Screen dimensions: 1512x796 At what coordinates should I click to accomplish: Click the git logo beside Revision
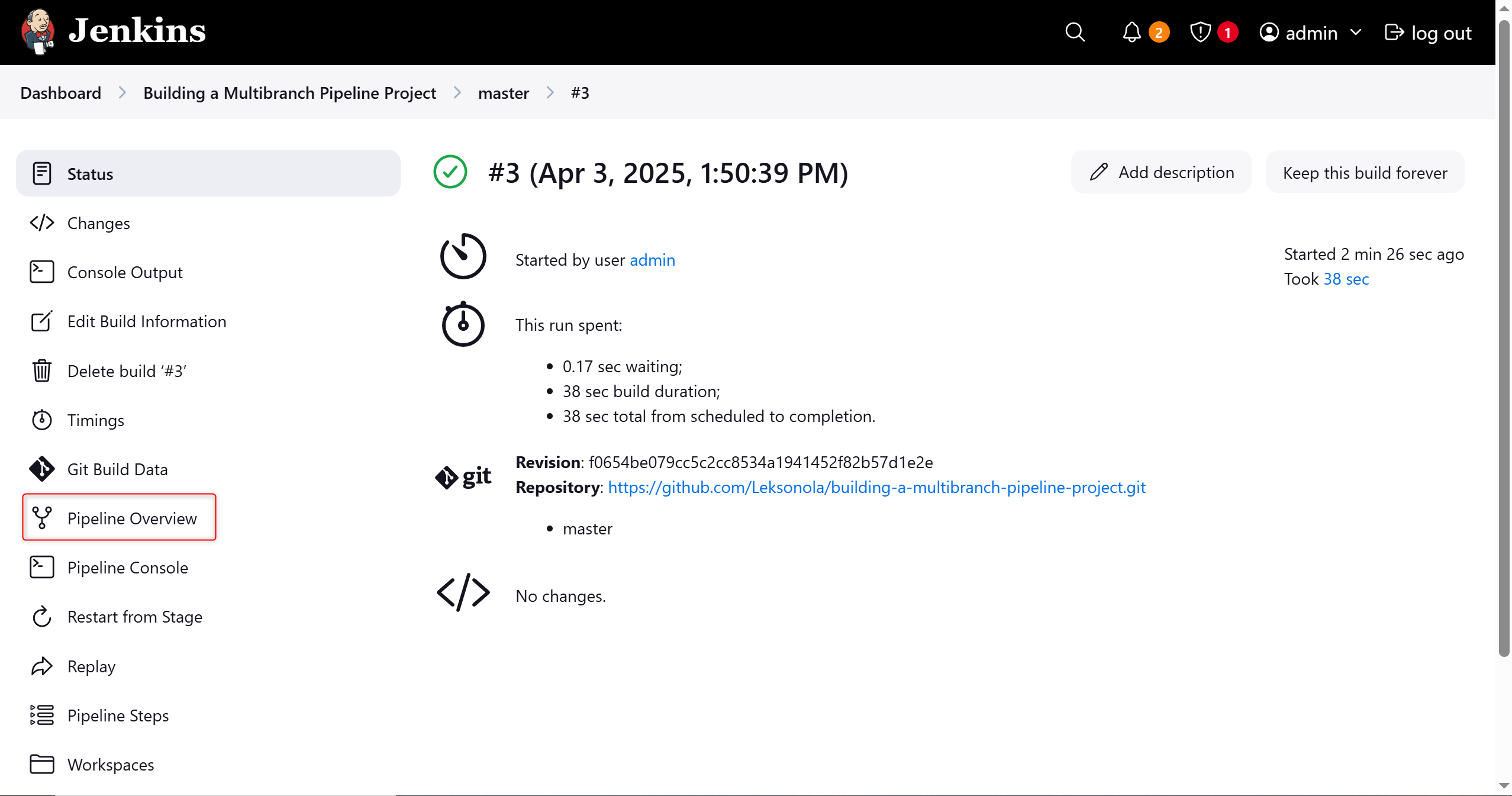point(463,476)
